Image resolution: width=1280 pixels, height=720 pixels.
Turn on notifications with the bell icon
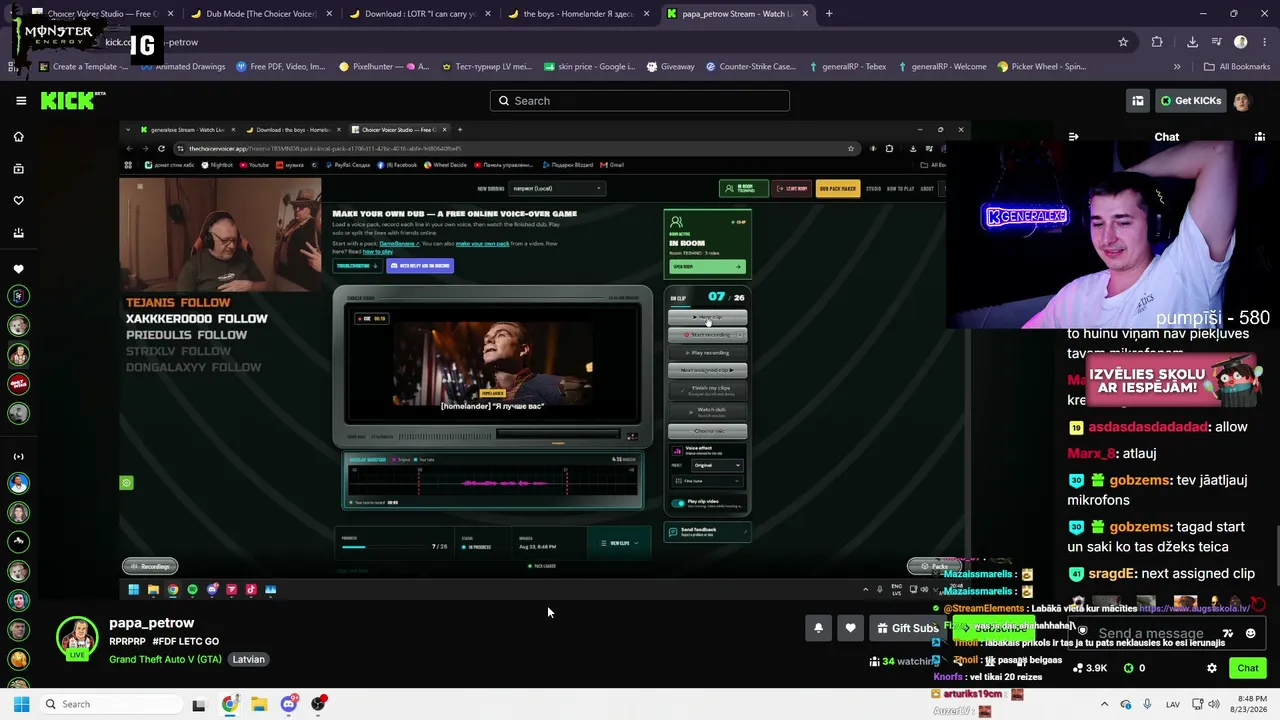click(x=818, y=628)
